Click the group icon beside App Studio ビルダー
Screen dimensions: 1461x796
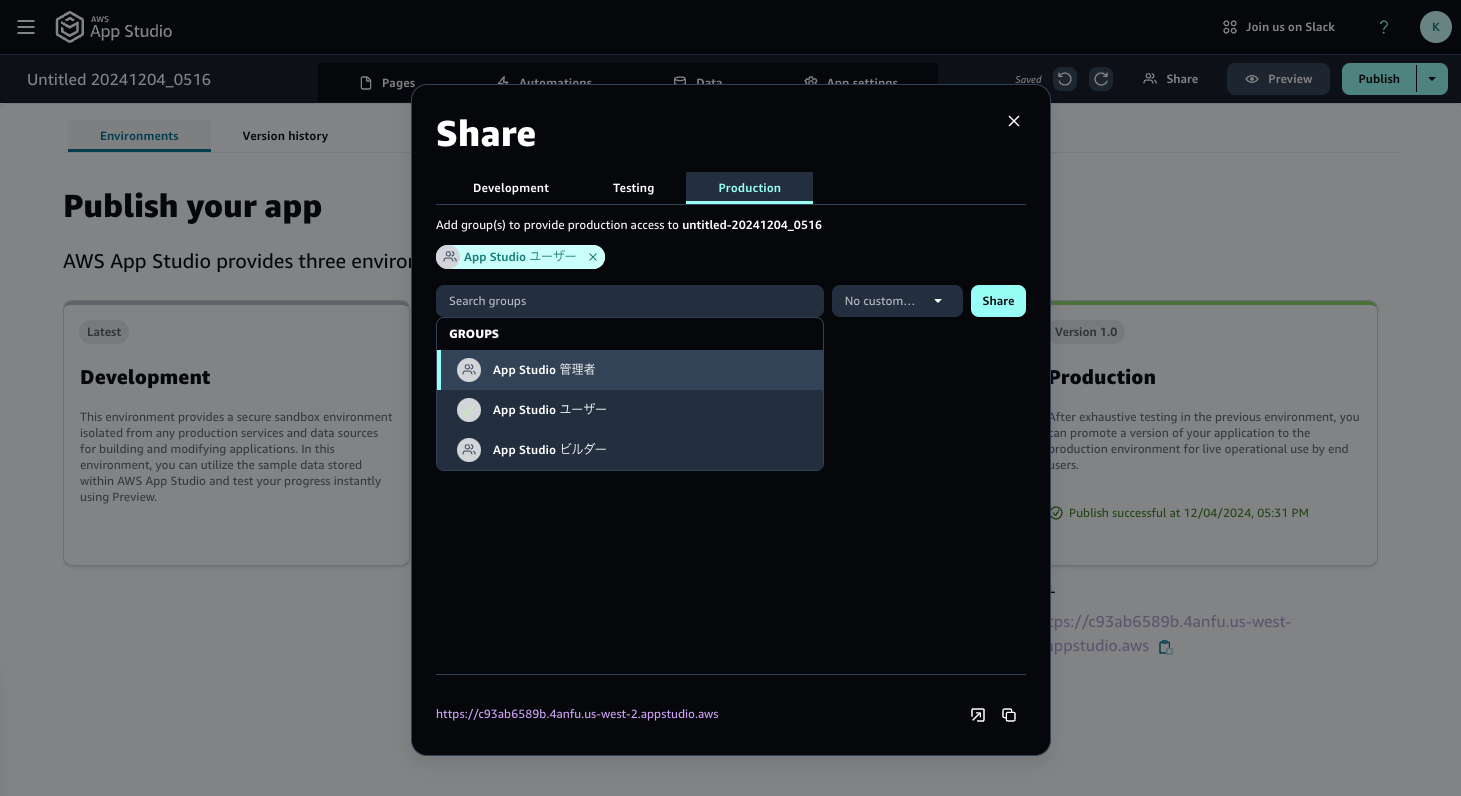(469, 450)
